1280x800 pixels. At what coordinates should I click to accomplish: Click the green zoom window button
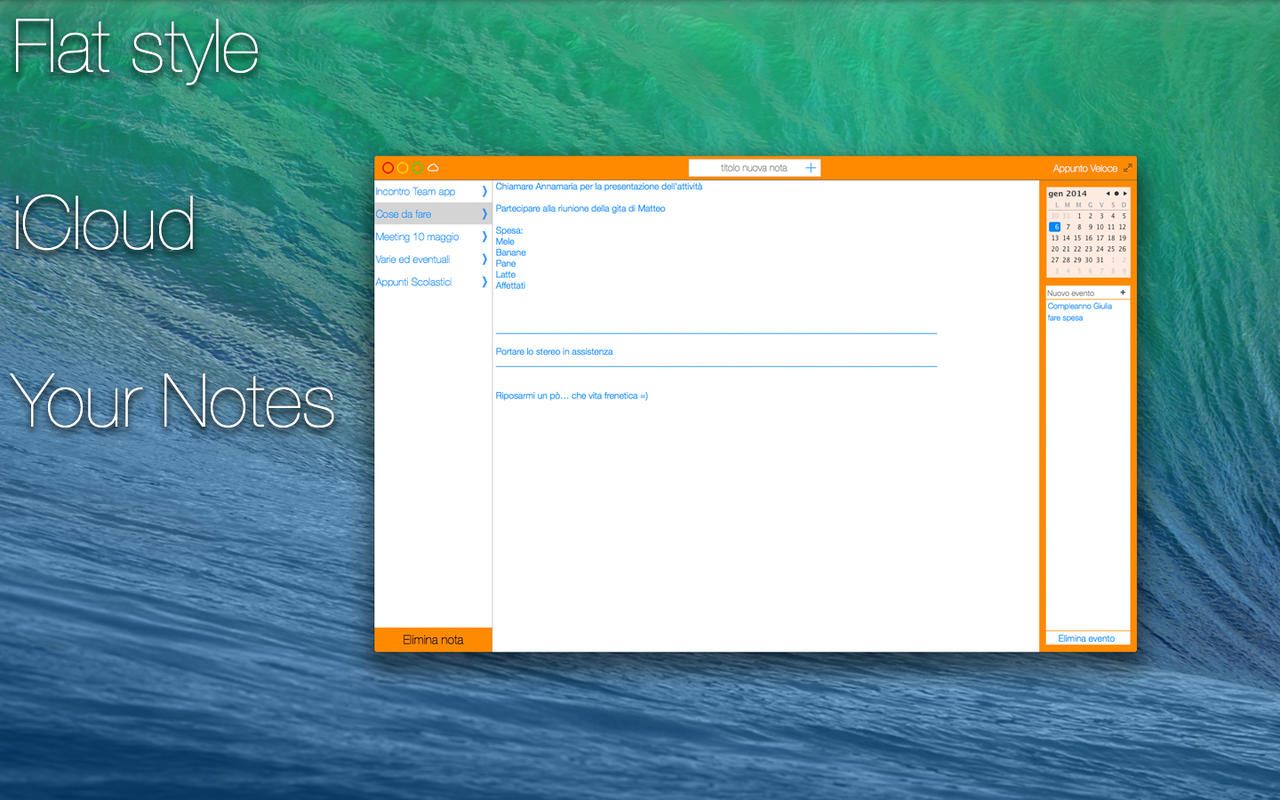pos(417,168)
